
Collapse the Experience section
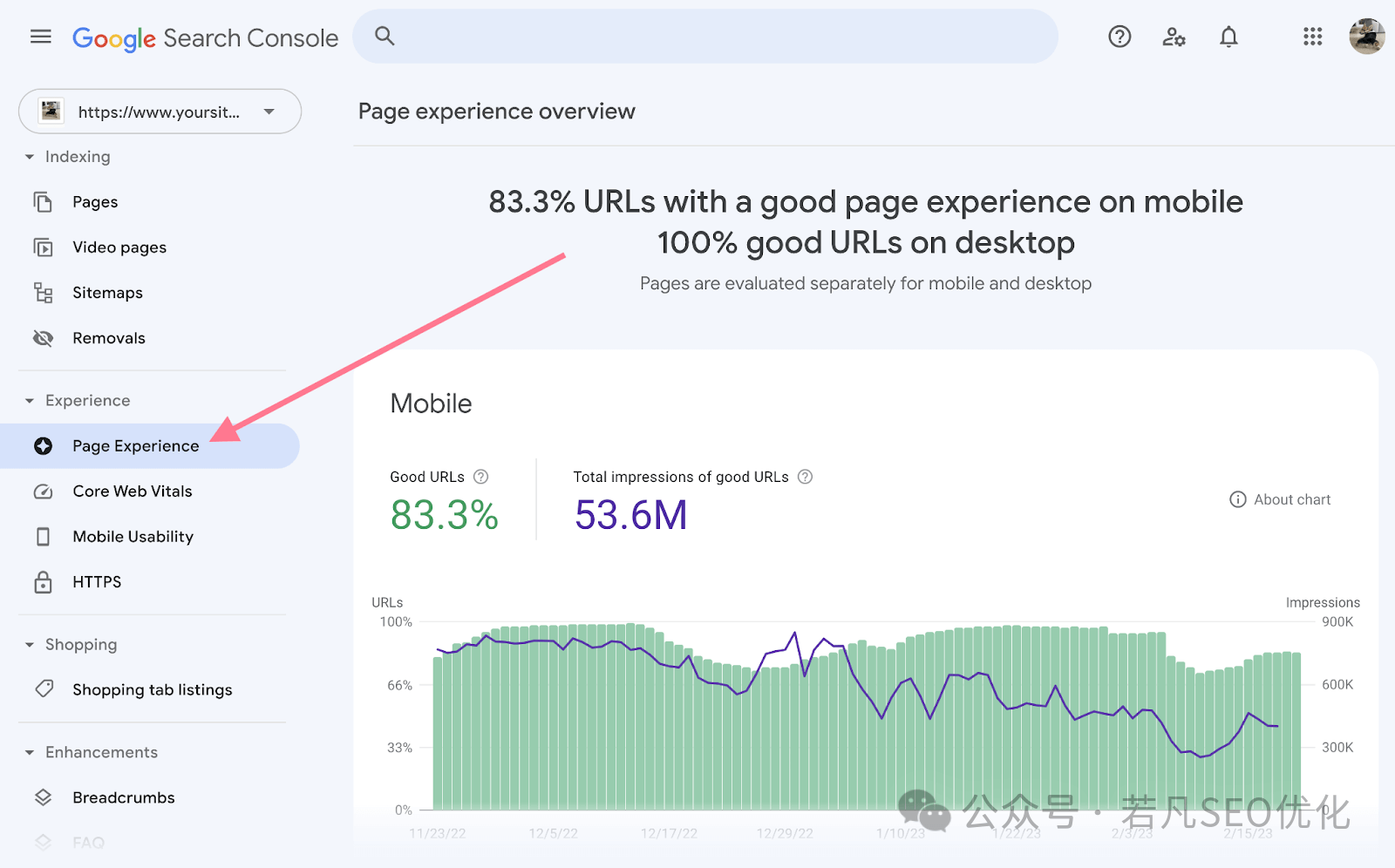click(x=30, y=401)
